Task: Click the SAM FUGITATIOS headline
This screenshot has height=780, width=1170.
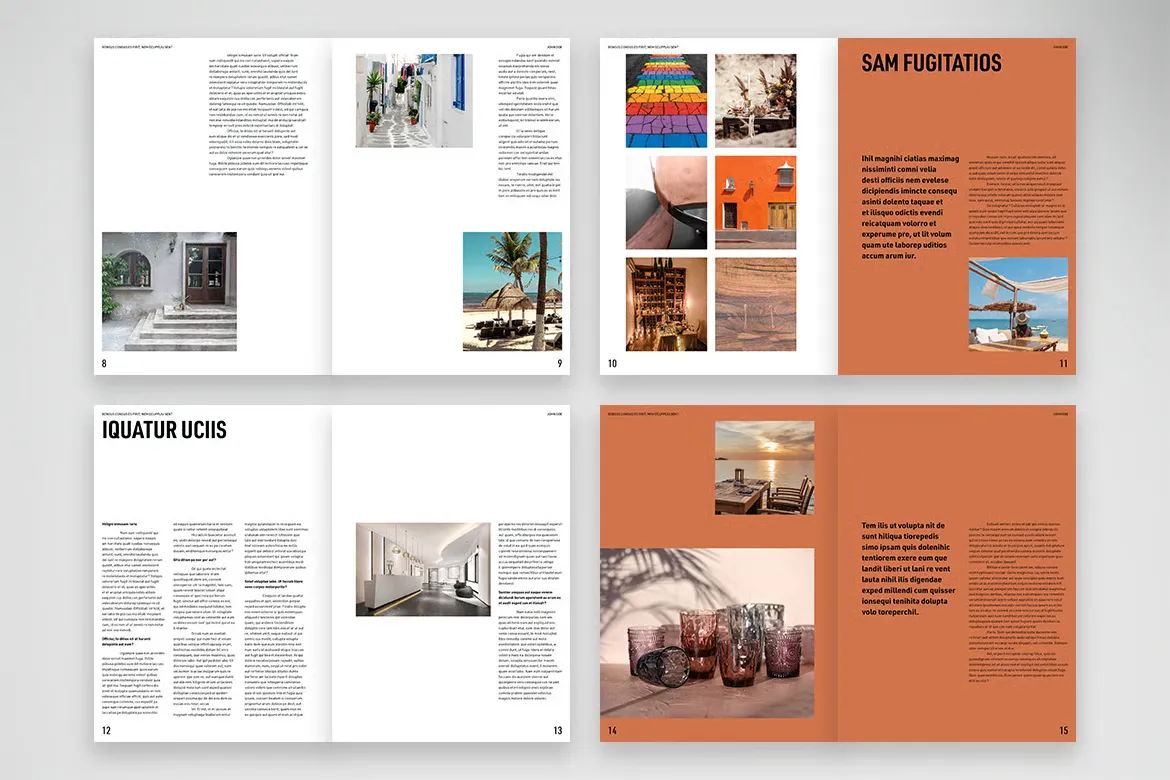Action: click(x=931, y=63)
